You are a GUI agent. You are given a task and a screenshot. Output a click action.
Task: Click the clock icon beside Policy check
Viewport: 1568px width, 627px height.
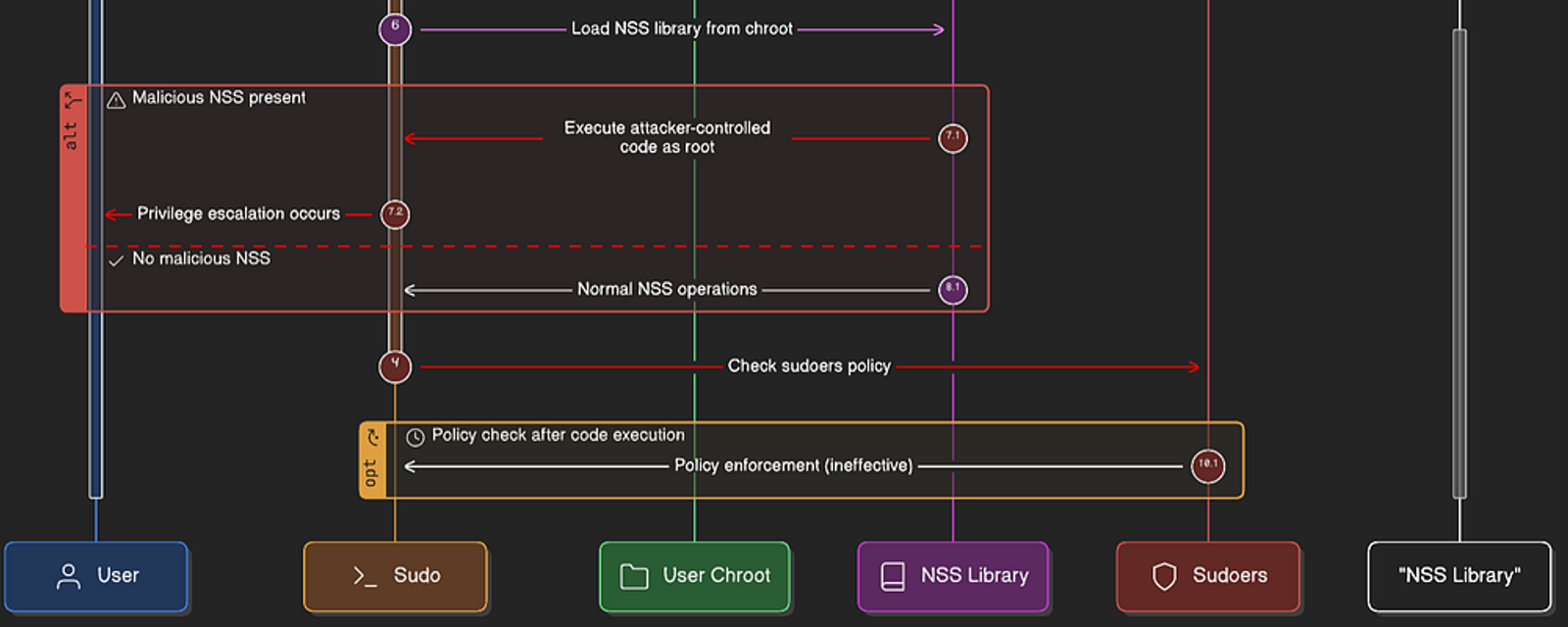click(416, 437)
